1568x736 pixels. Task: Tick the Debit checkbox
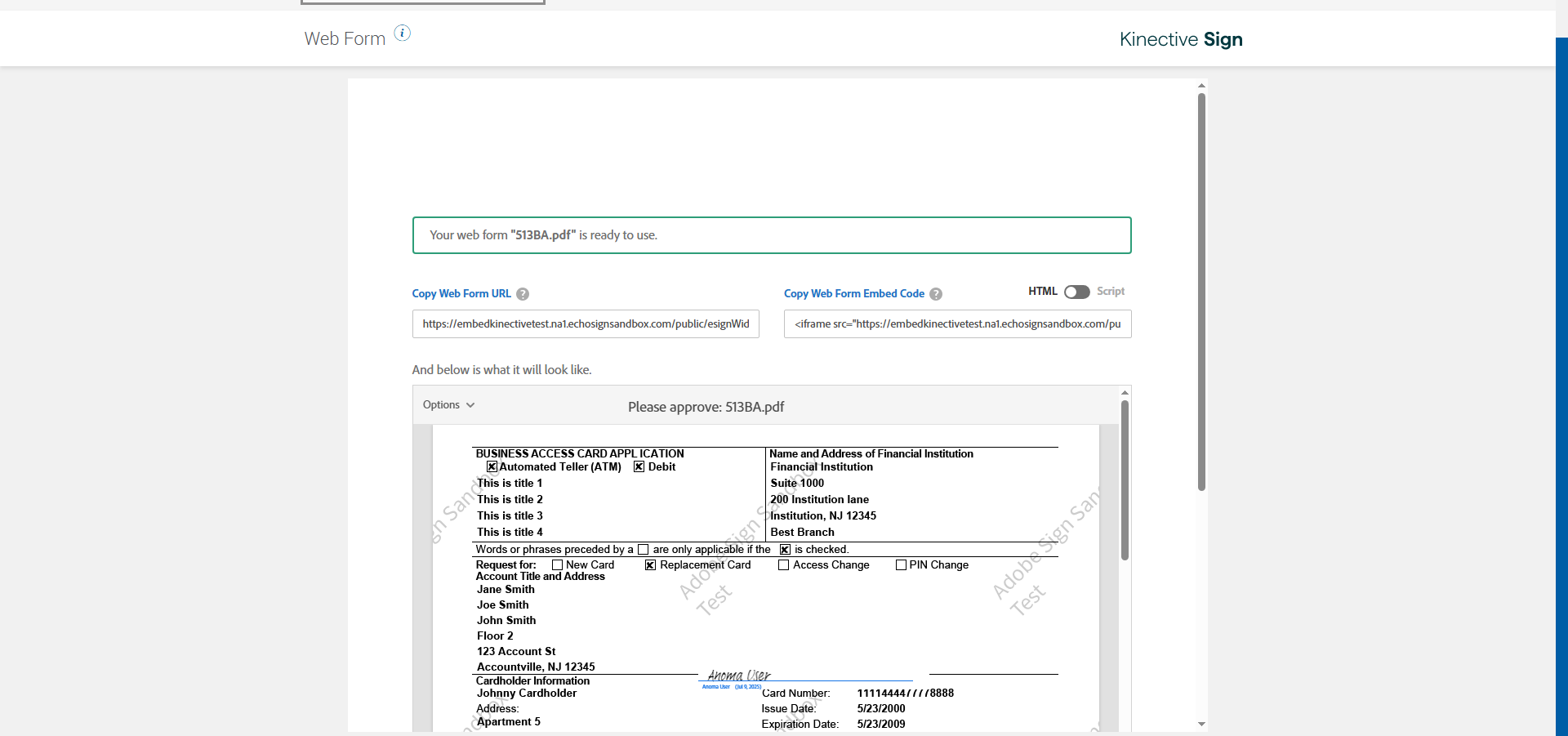639,467
